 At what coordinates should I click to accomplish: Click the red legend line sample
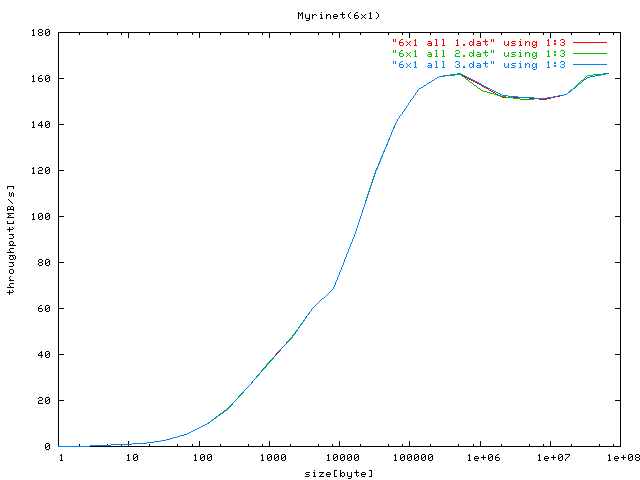pyautogui.click(x=590, y=42)
